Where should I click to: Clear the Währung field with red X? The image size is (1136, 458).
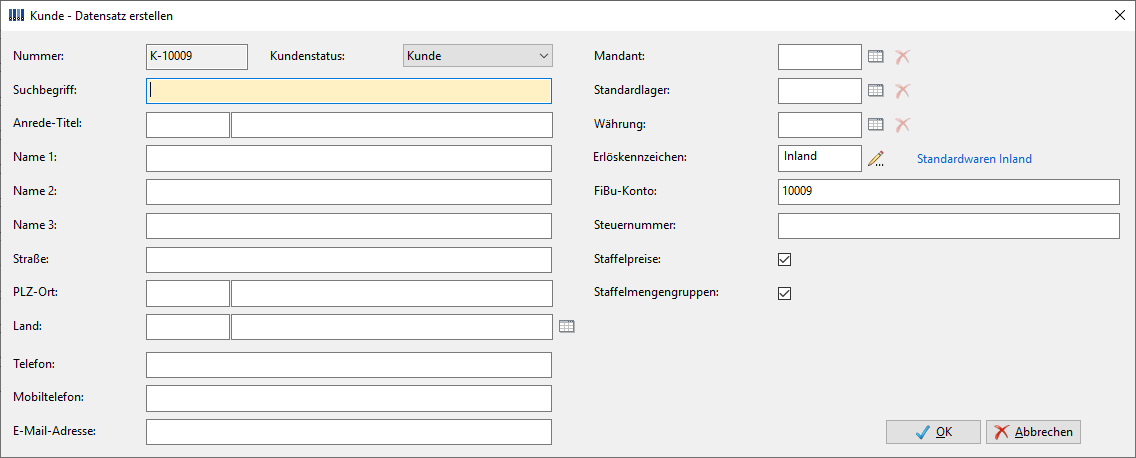point(902,125)
